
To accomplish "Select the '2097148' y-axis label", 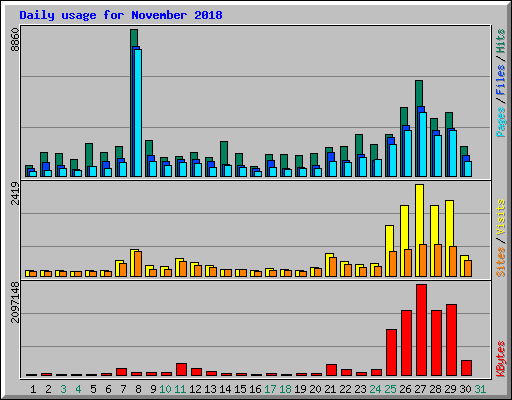I will (15, 302).
